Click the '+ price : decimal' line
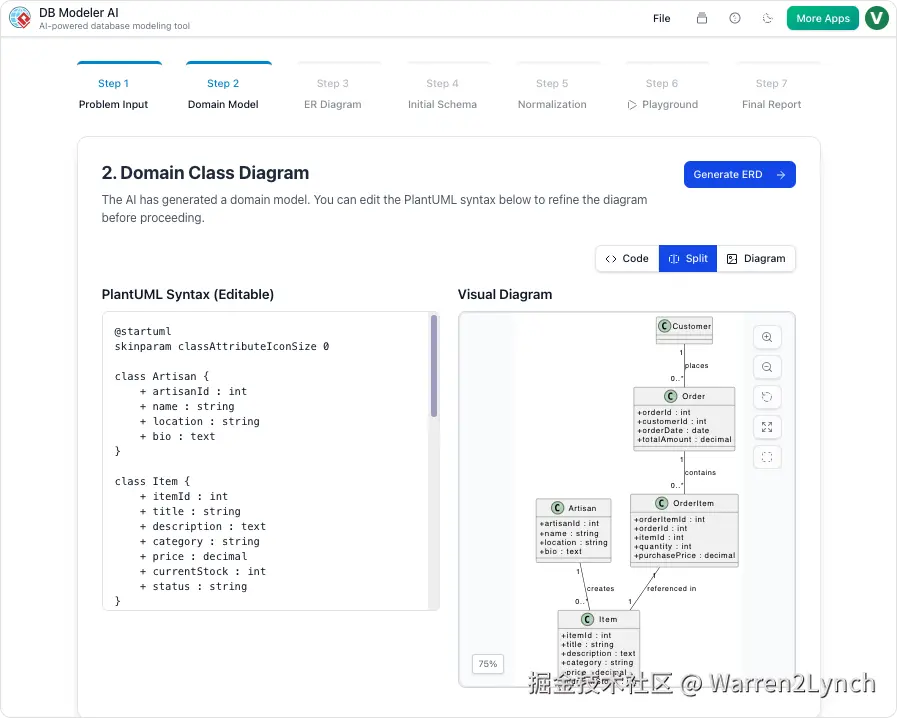This screenshot has width=897, height=718. 193,556
